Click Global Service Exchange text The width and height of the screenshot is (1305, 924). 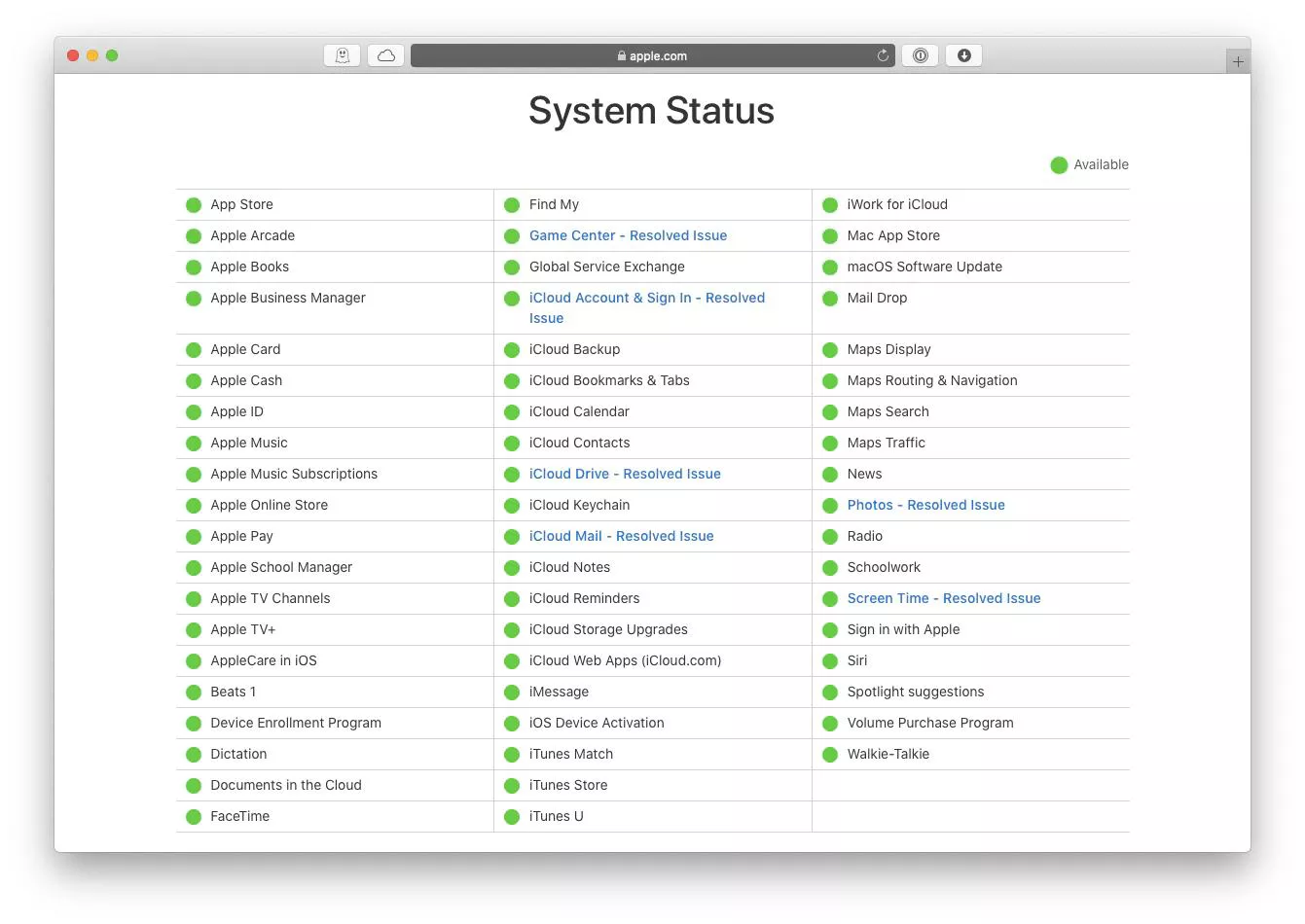pos(607,267)
